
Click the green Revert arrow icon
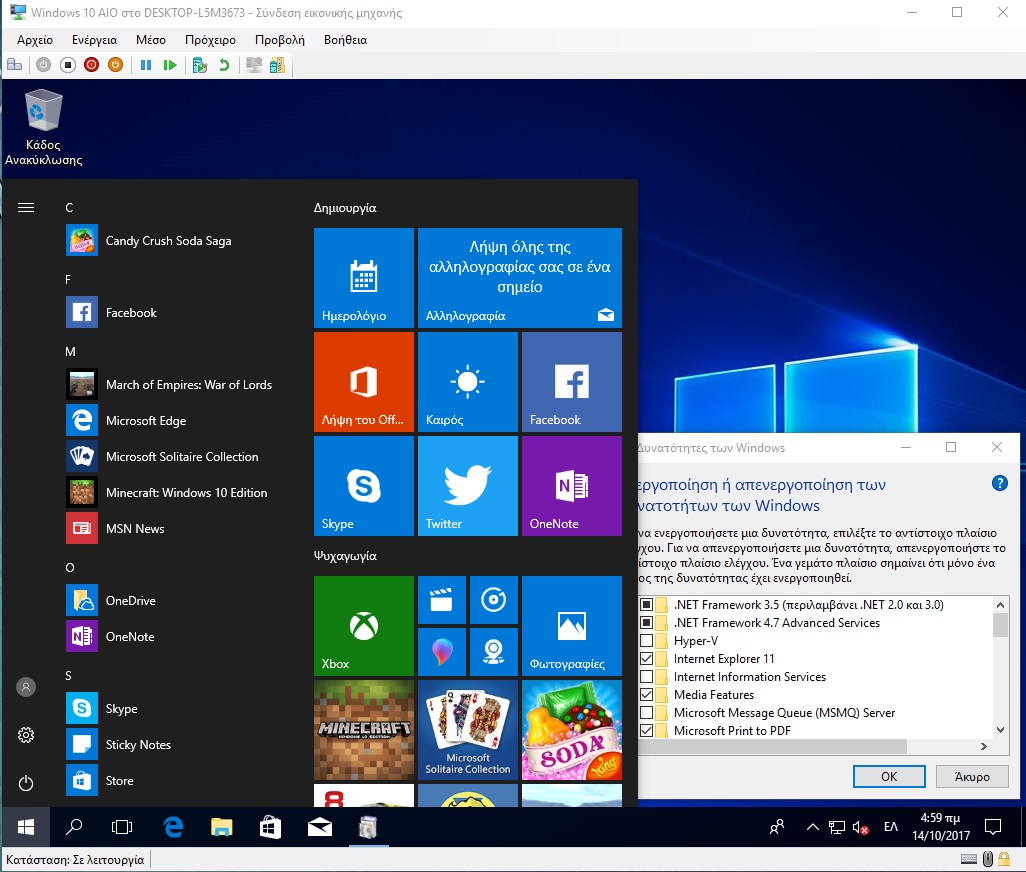[x=224, y=65]
